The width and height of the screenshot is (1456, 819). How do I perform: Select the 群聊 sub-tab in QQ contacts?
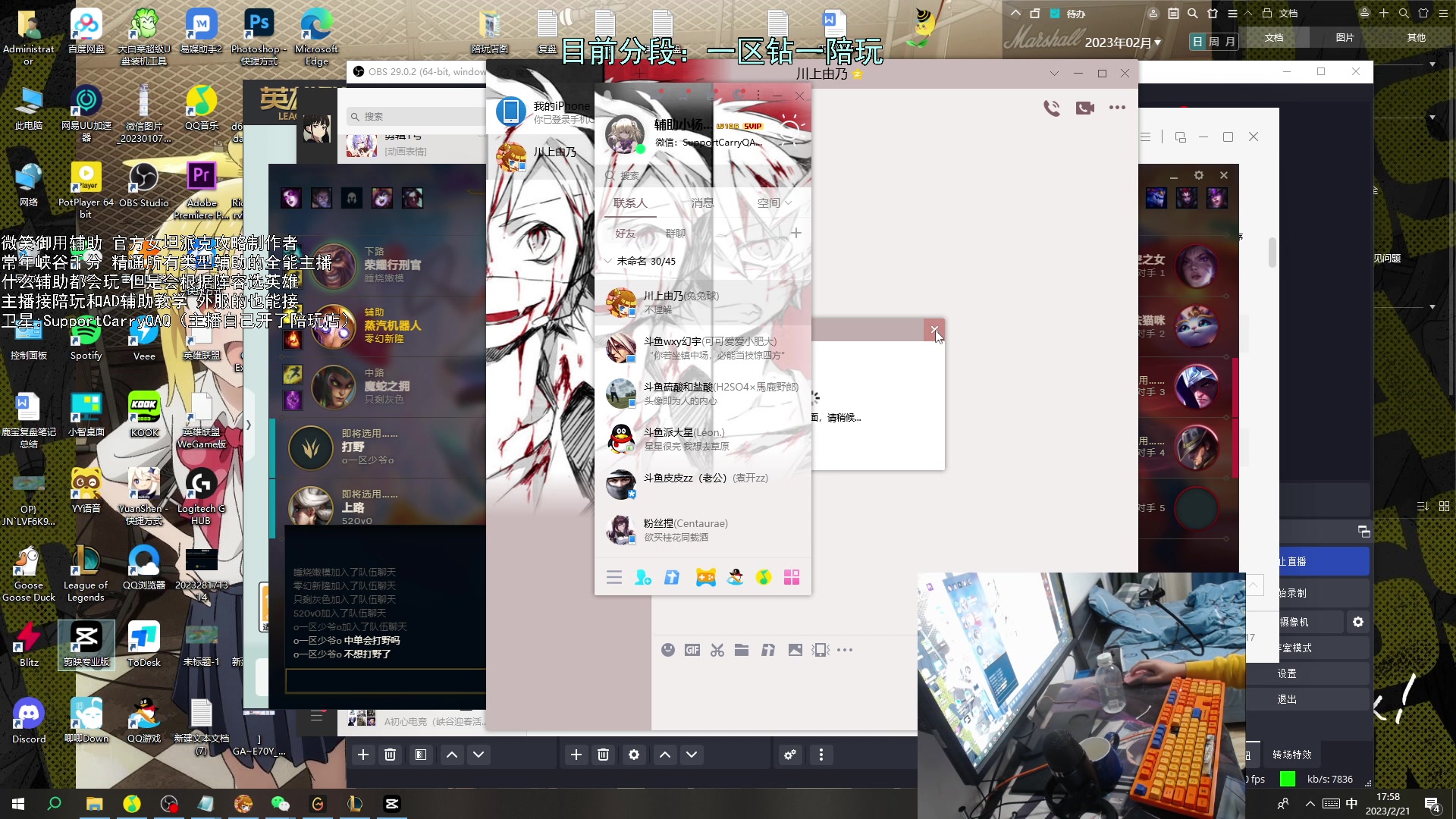(x=675, y=234)
